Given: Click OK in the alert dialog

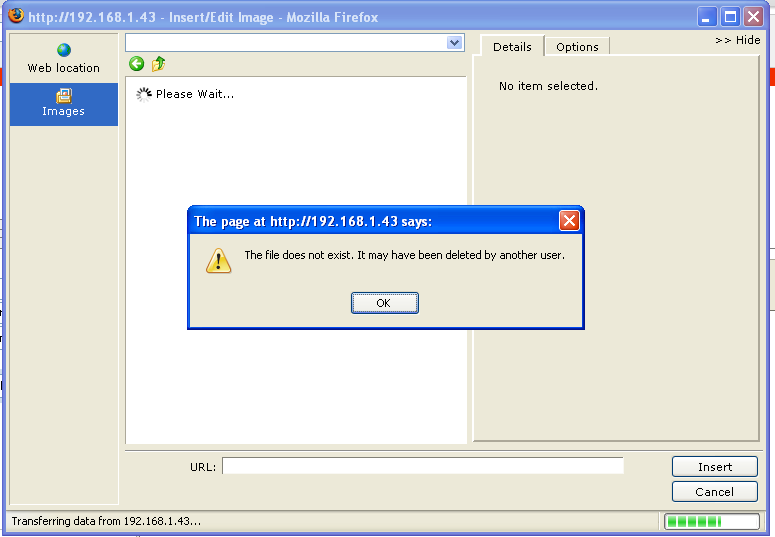Looking at the screenshot, I should pos(385,303).
